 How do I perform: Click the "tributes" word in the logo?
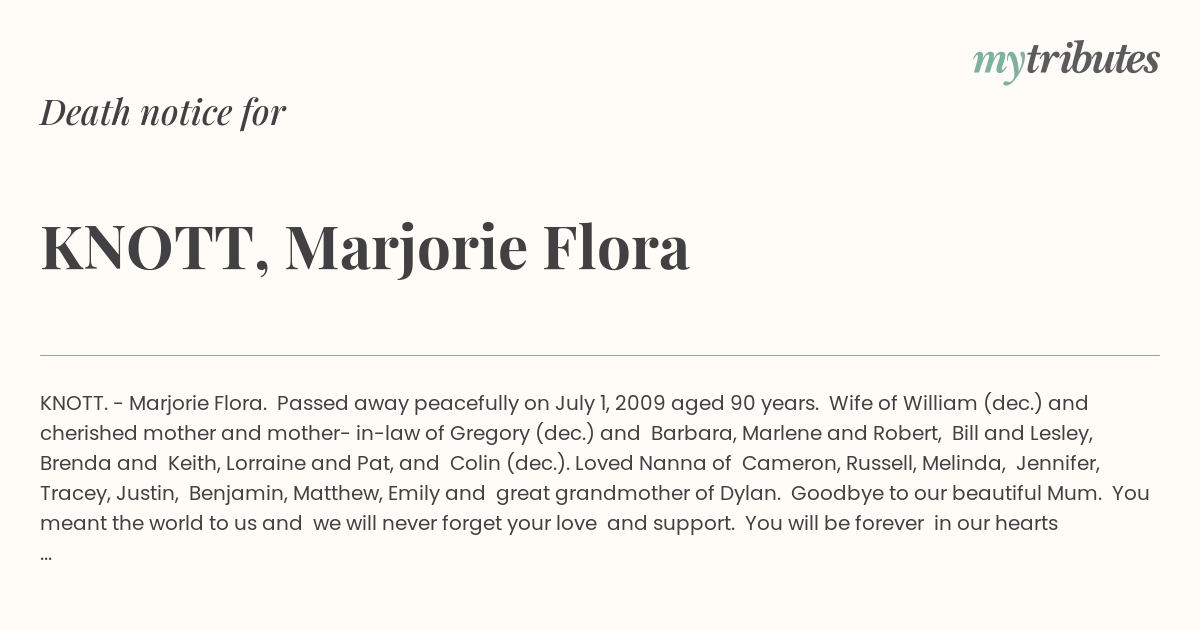point(1092,60)
